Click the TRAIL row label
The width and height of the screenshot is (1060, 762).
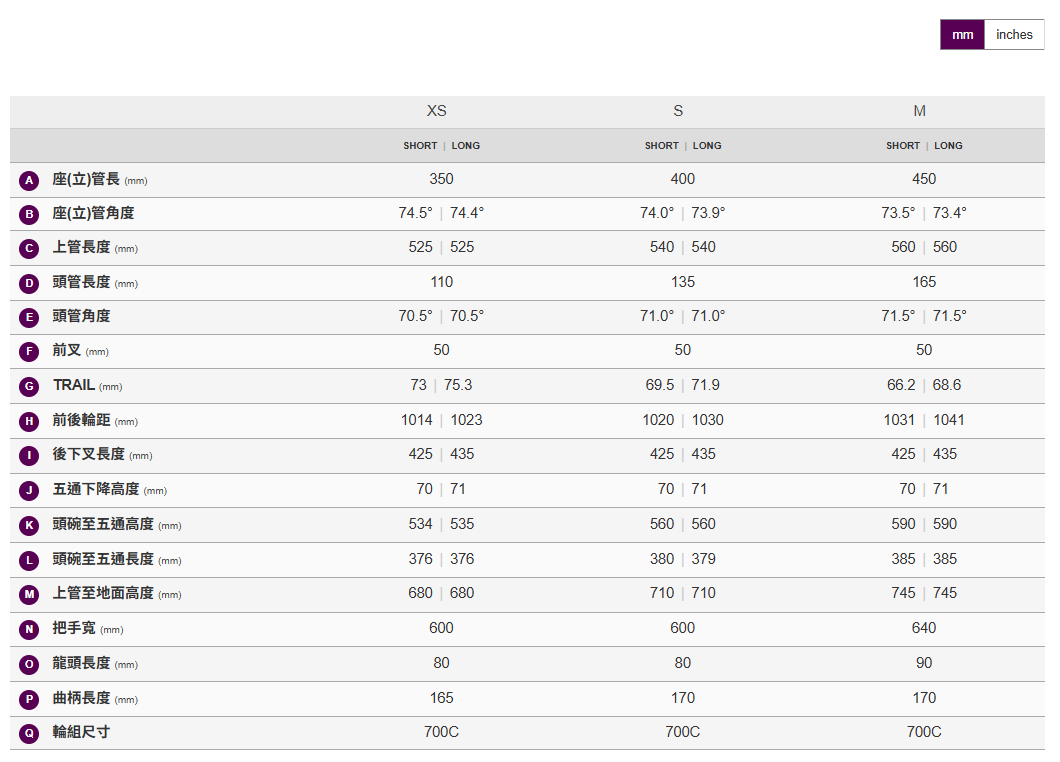[x=74, y=385]
